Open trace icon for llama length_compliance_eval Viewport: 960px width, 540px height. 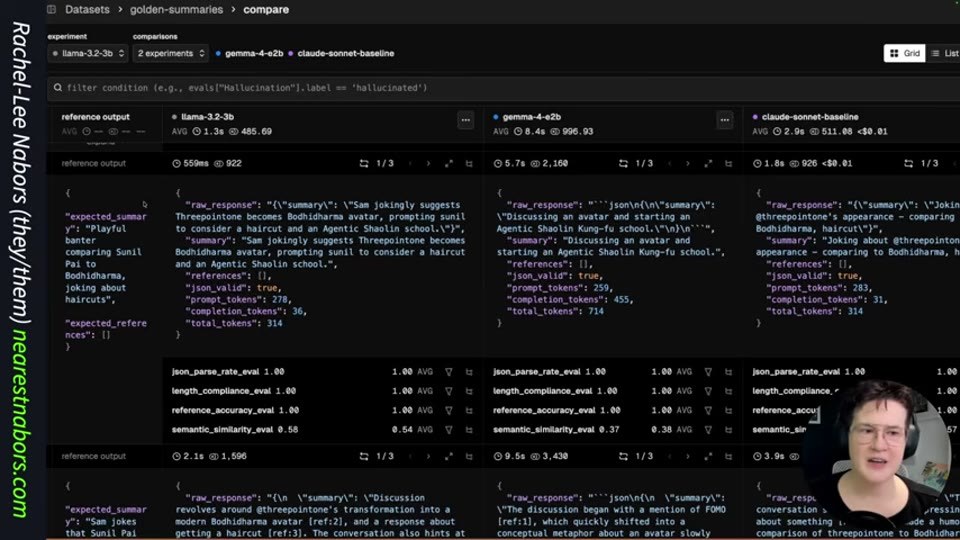[x=469, y=391]
